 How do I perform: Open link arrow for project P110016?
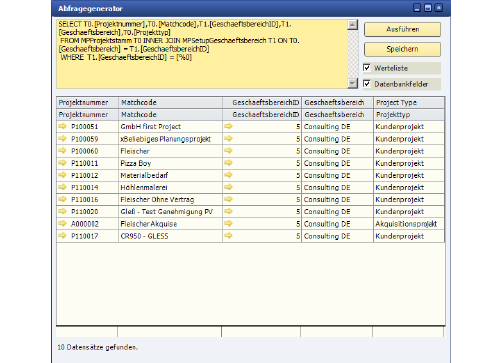click(x=62, y=199)
